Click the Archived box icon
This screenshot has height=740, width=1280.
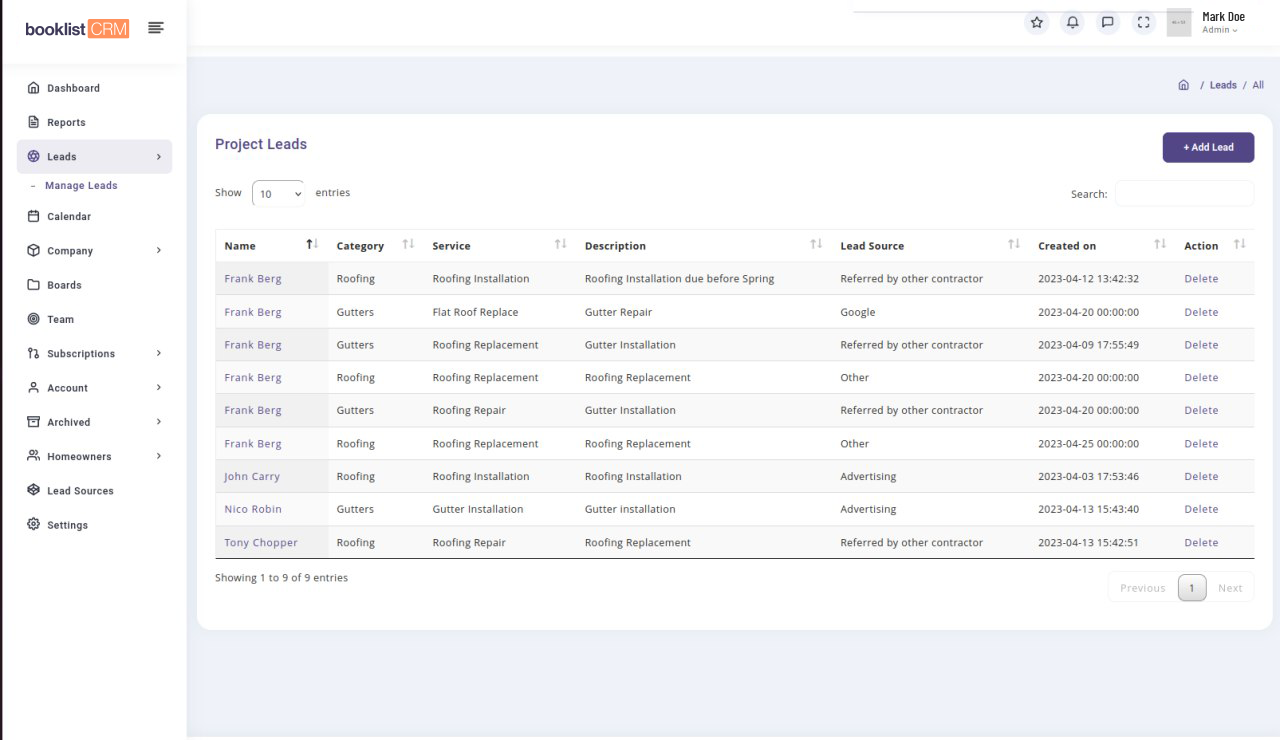coord(33,422)
